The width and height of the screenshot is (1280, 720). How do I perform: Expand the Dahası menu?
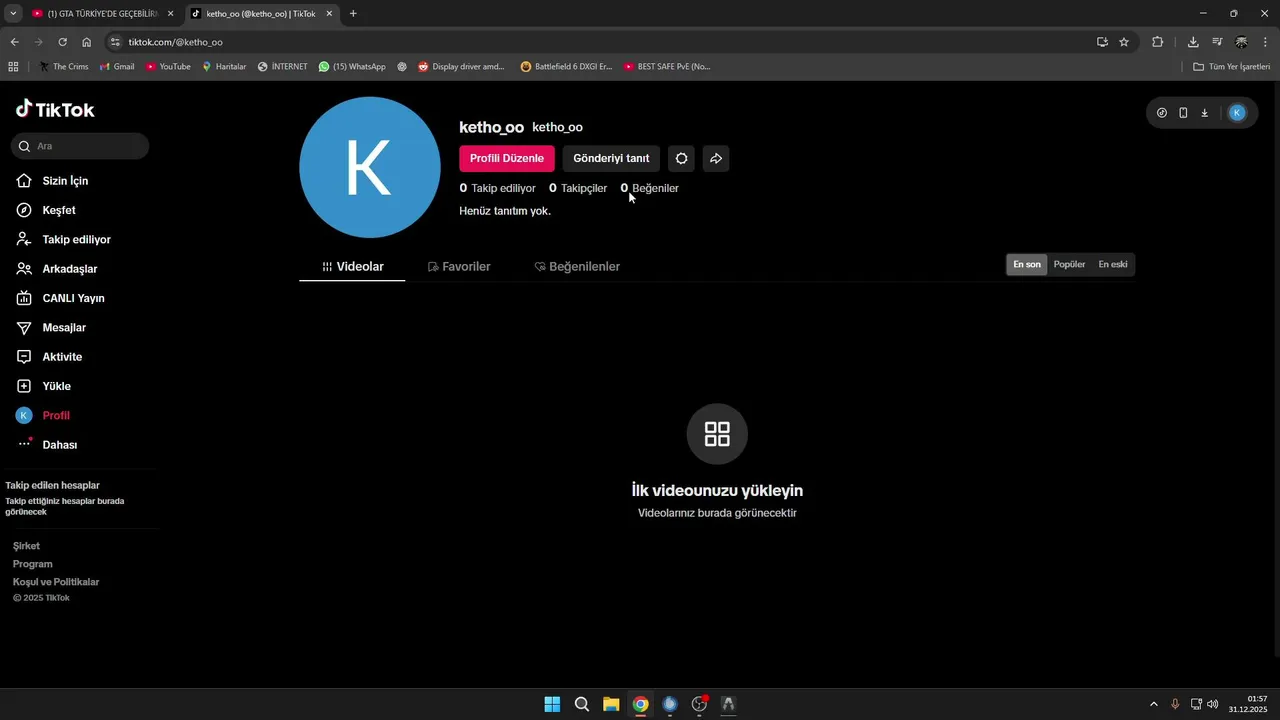(46, 445)
